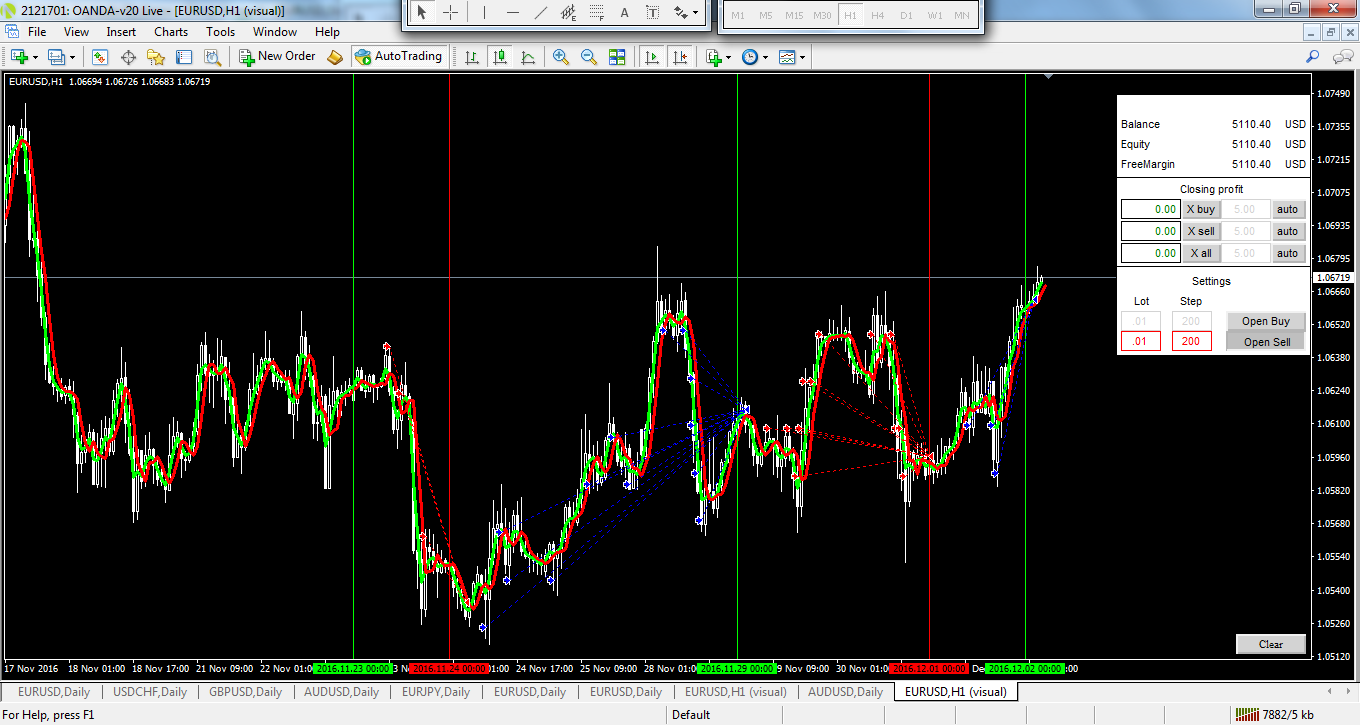Select the H1 timeframe button

[850, 15]
